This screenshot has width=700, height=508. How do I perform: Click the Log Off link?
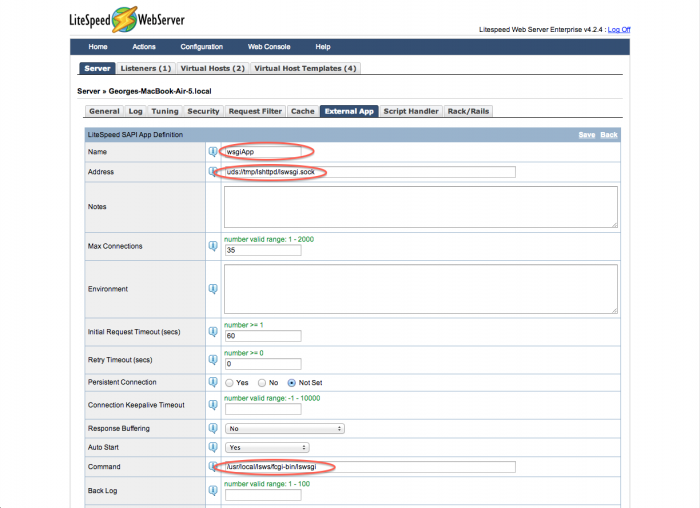[x=619, y=29]
